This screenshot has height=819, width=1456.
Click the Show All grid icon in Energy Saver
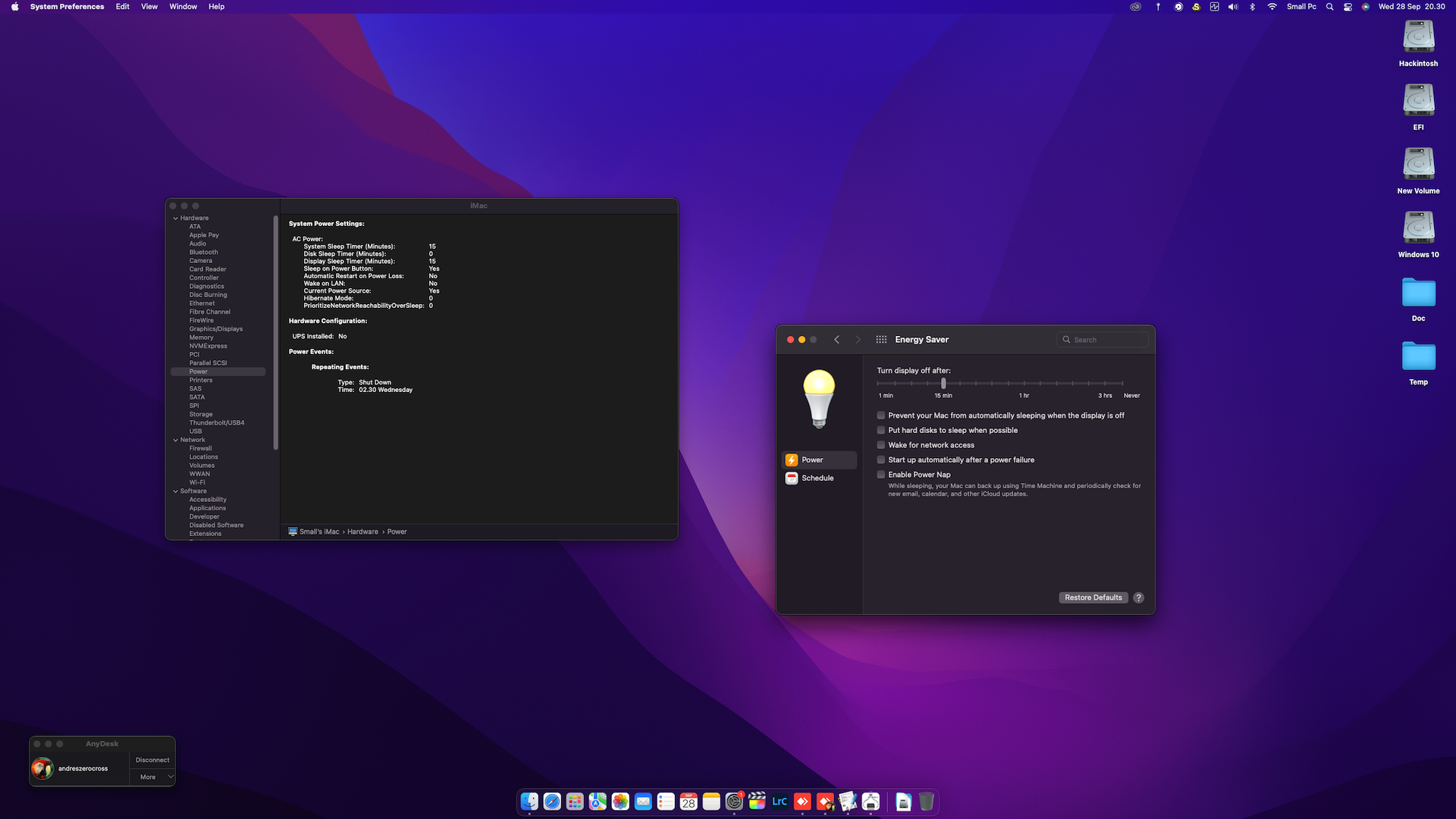[881, 340]
